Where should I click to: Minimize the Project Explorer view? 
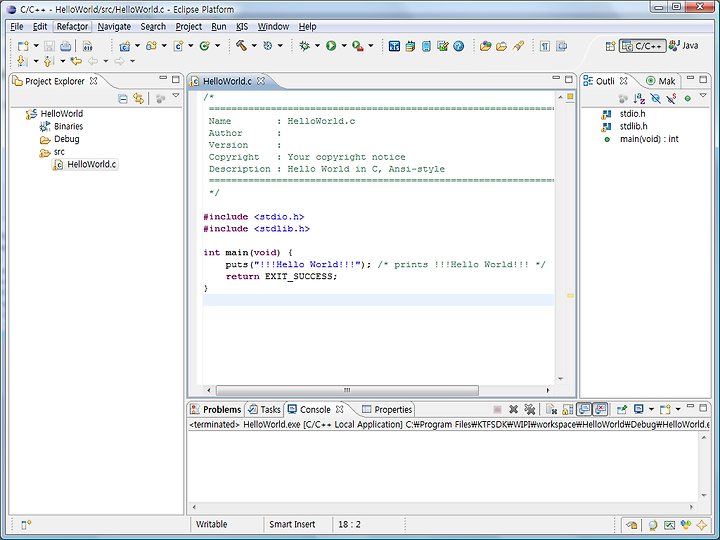click(x=163, y=79)
